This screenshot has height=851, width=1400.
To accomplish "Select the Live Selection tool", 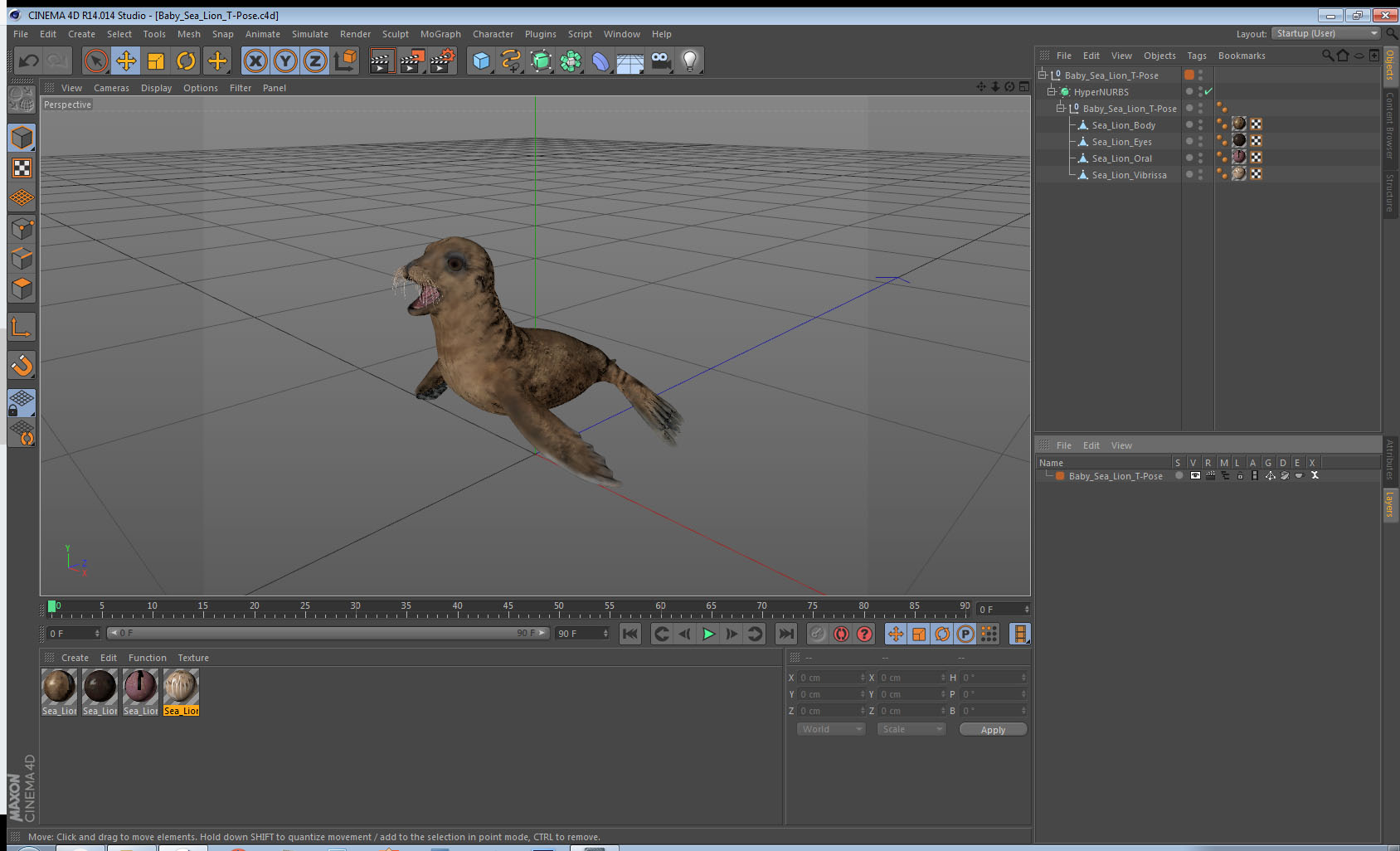I will 96,61.
